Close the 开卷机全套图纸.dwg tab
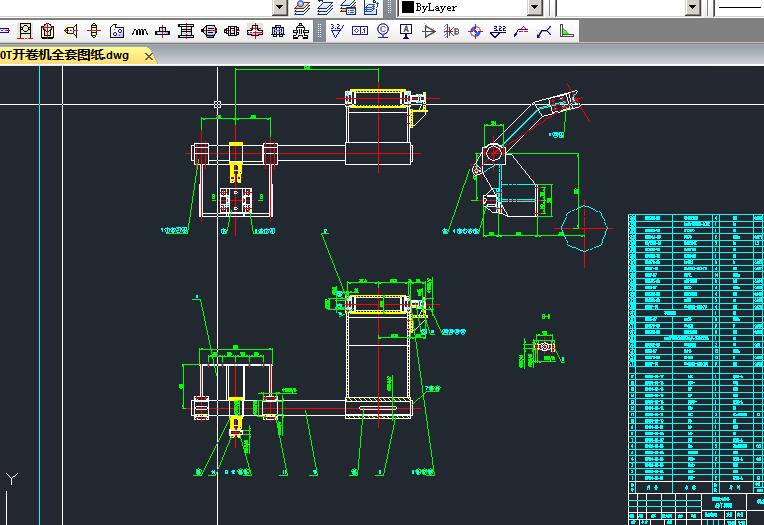Screen dimensions: 764x525 (149, 57)
